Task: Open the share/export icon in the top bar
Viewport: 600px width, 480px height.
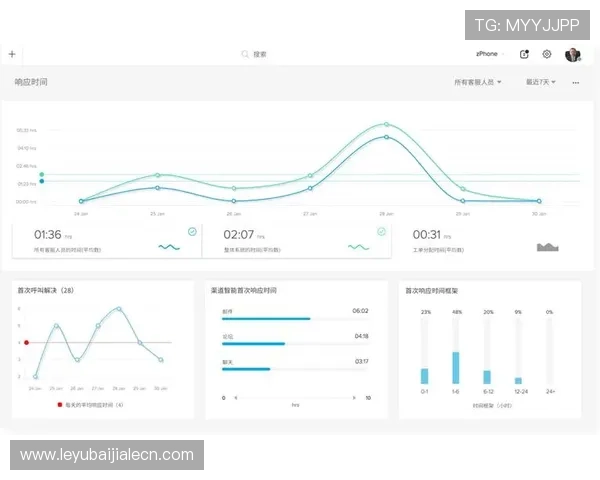Action: coord(525,54)
